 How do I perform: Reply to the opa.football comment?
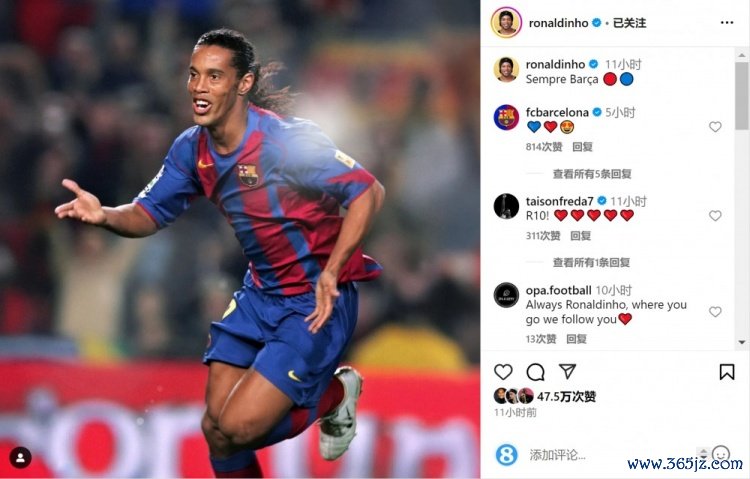576,339
